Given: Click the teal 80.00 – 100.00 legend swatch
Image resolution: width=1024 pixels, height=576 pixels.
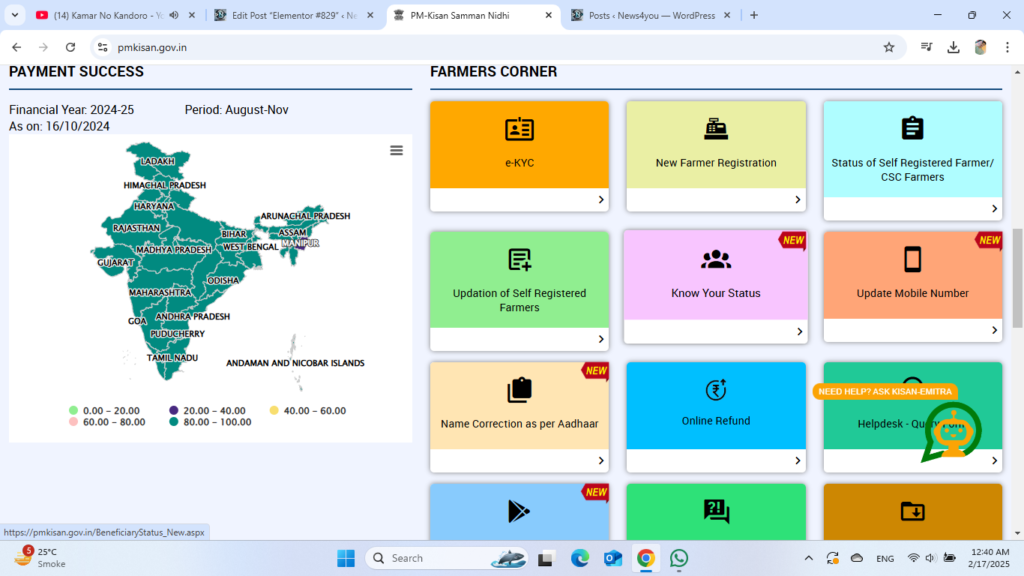Looking at the screenshot, I should click(x=174, y=422).
